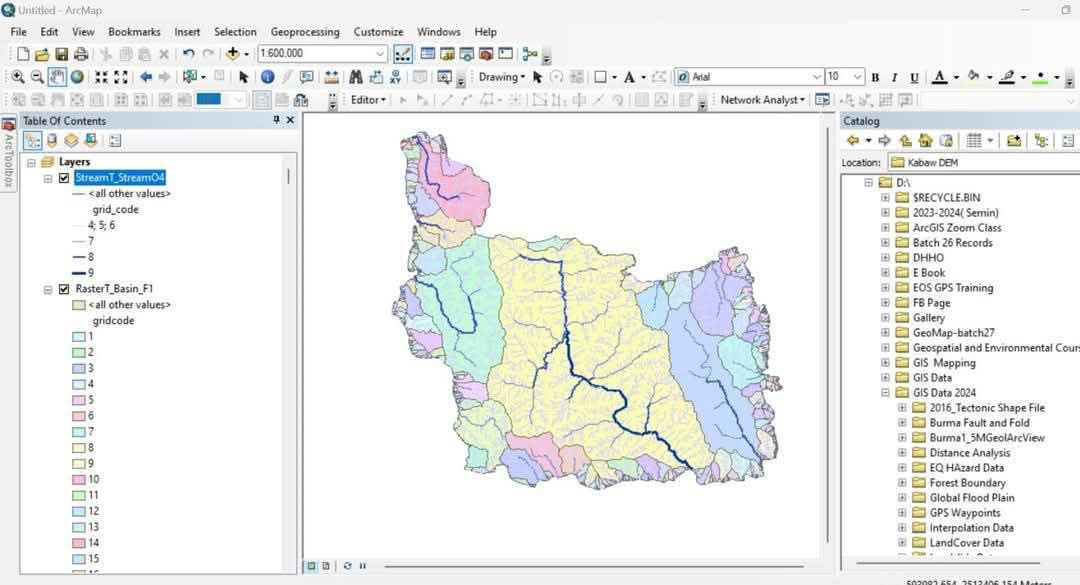Image resolution: width=1080 pixels, height=585 pixels.
Task: Click gridcode 10 pink symbol swatch
Action: pos(79,480)
